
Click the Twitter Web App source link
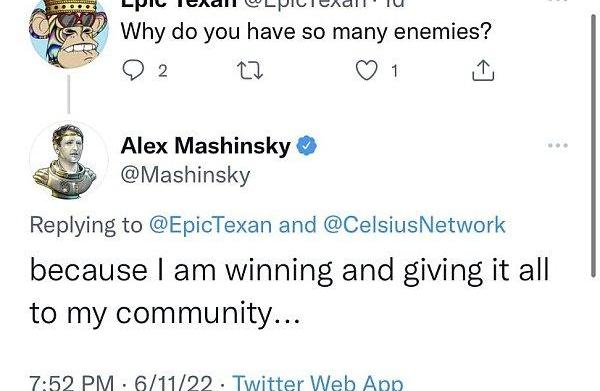318,382
